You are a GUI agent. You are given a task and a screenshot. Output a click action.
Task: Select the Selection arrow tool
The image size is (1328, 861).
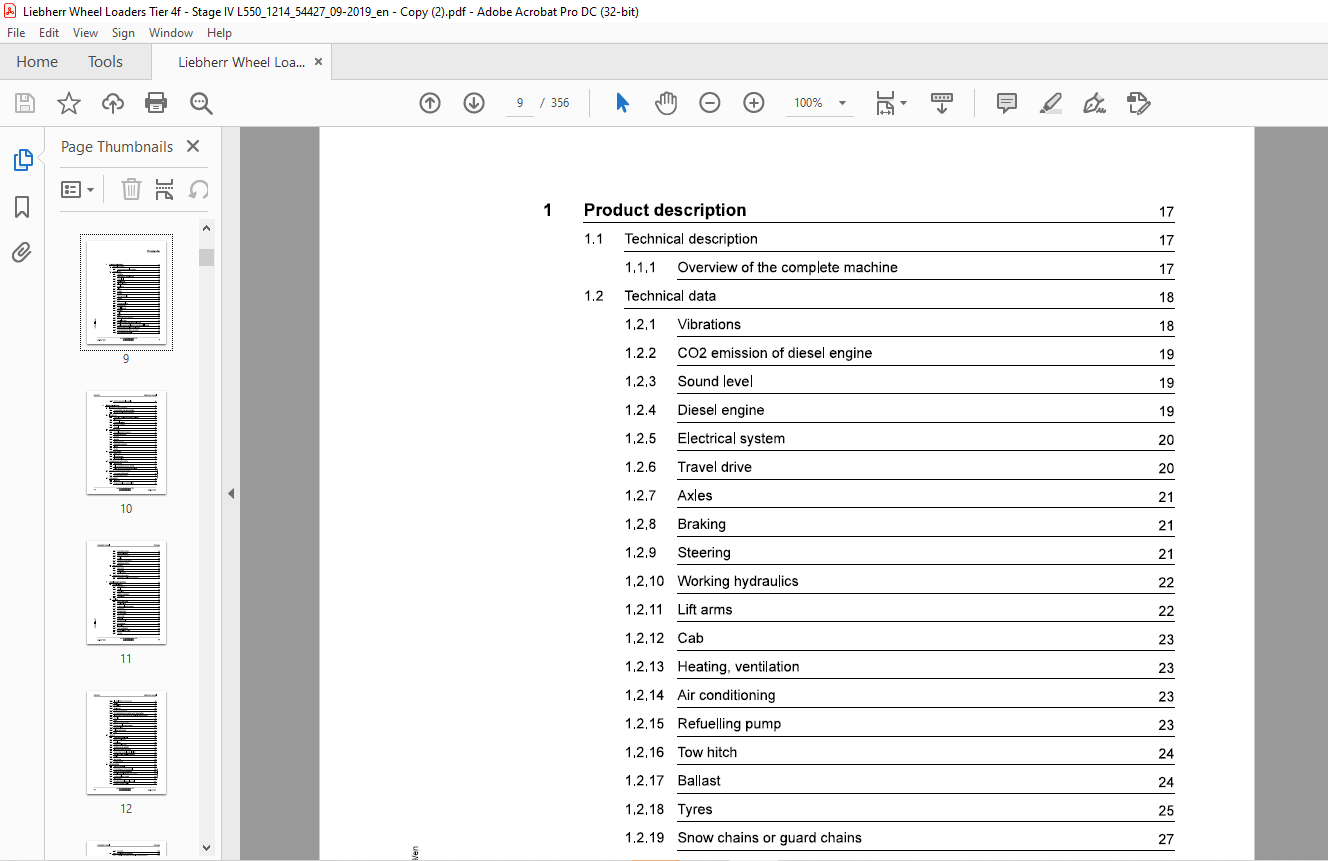click(622, 103)
